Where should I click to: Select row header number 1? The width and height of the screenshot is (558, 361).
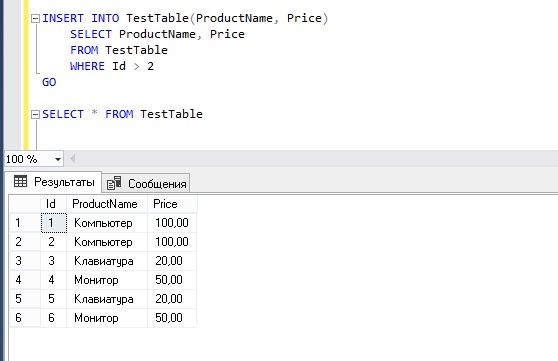click(25, 223)
